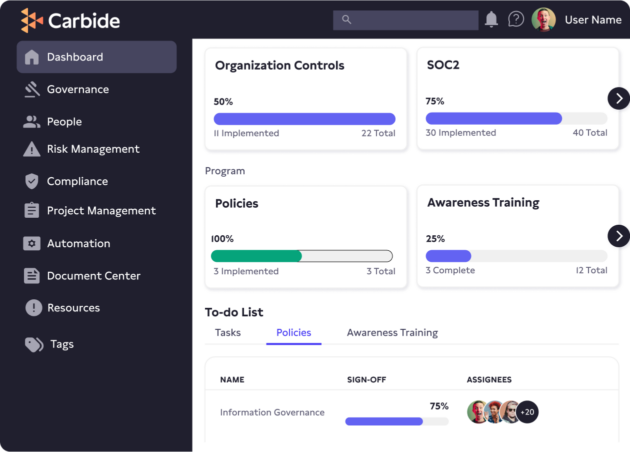
Task: Click the Project Management clipboard icon
Action: point(32,211)
